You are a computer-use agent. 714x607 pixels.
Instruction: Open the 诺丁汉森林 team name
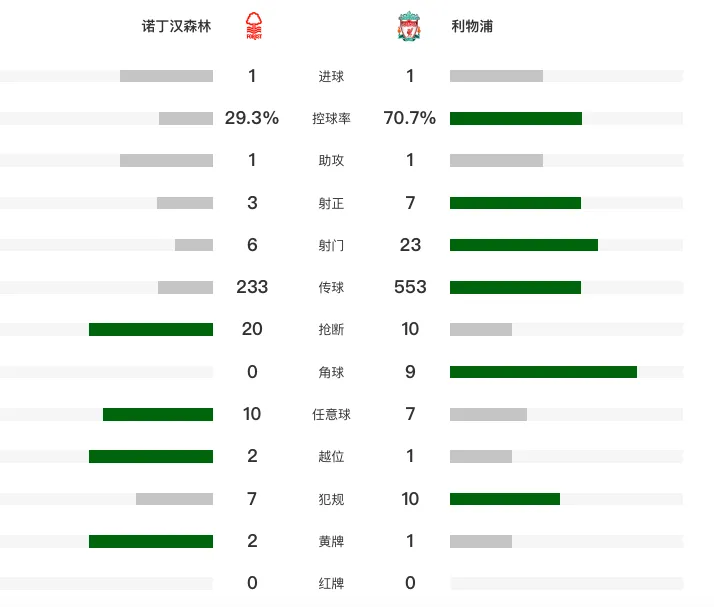[x=176, y=26]
